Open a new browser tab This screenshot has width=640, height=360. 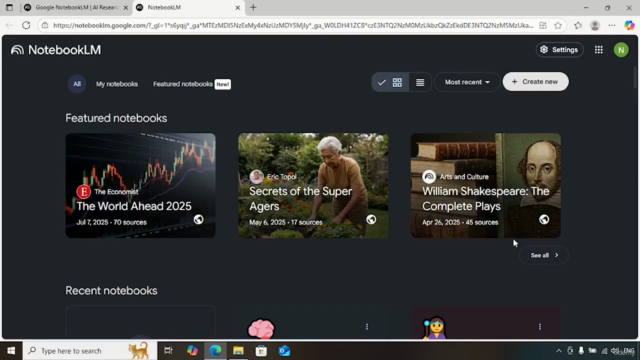(253, 7)
